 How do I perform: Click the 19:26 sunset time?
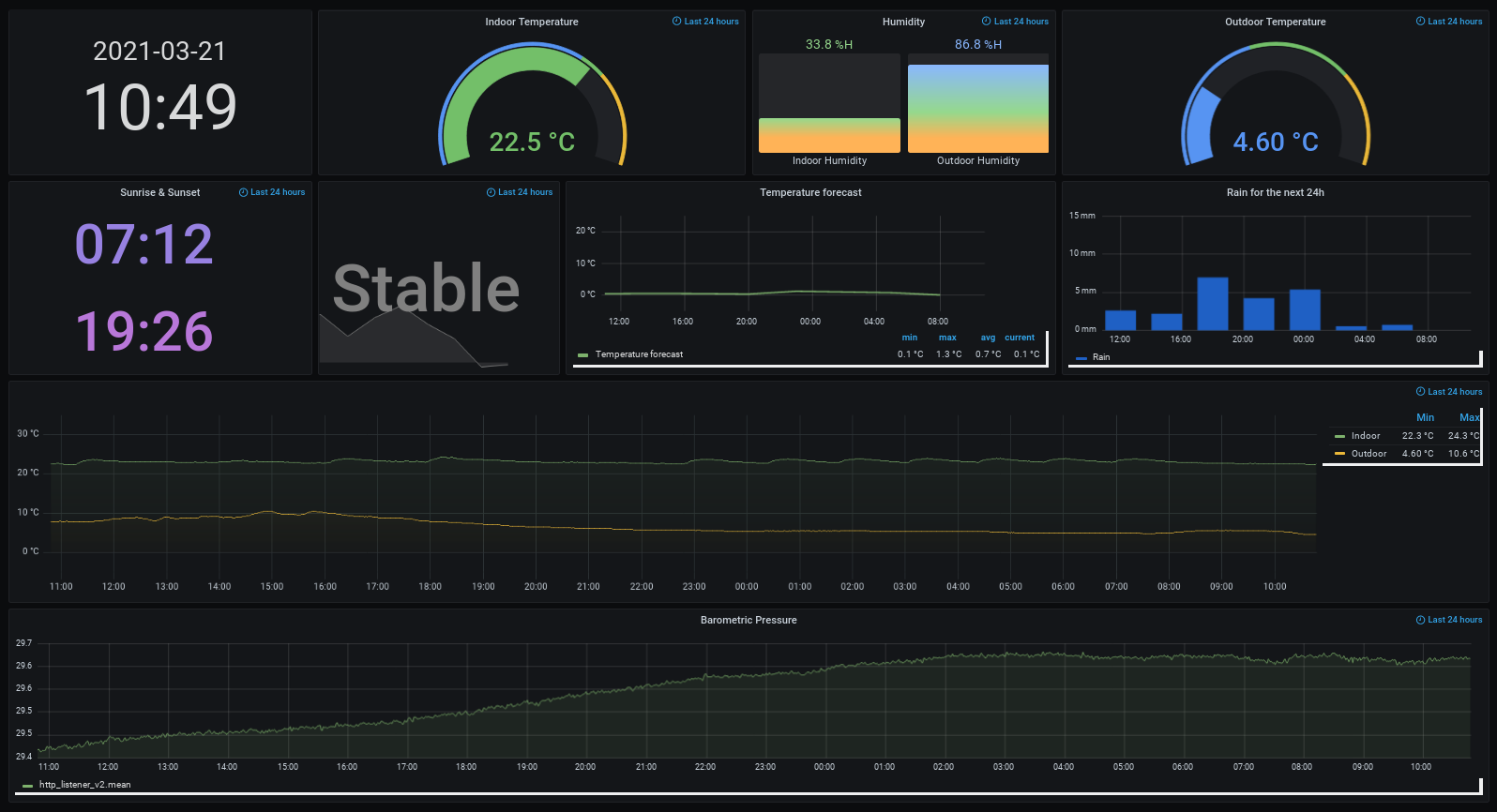144,331
